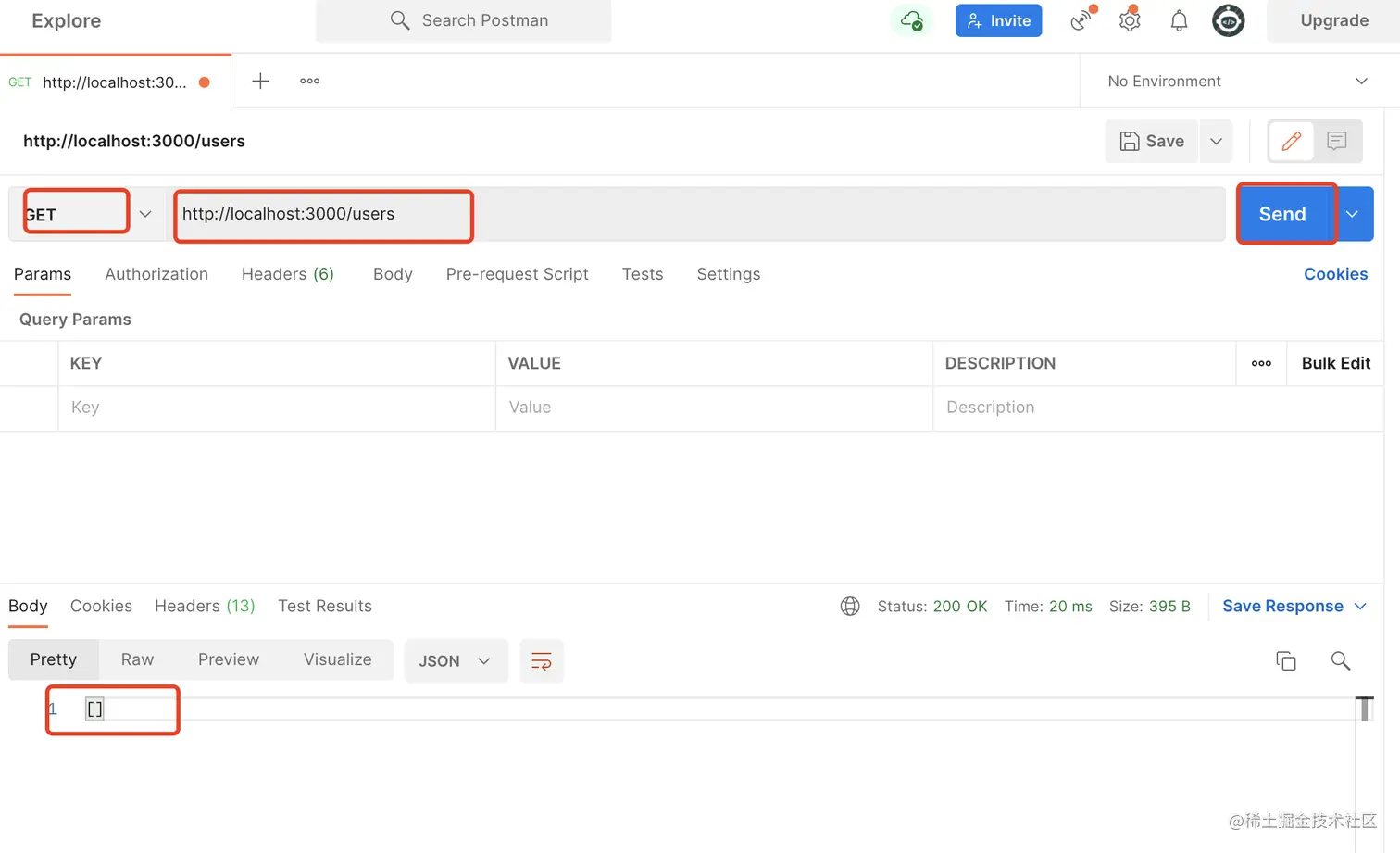Open the request Headers (6) tab
1400x853 pixels.
pyautogui.click(x=288, y=274)
